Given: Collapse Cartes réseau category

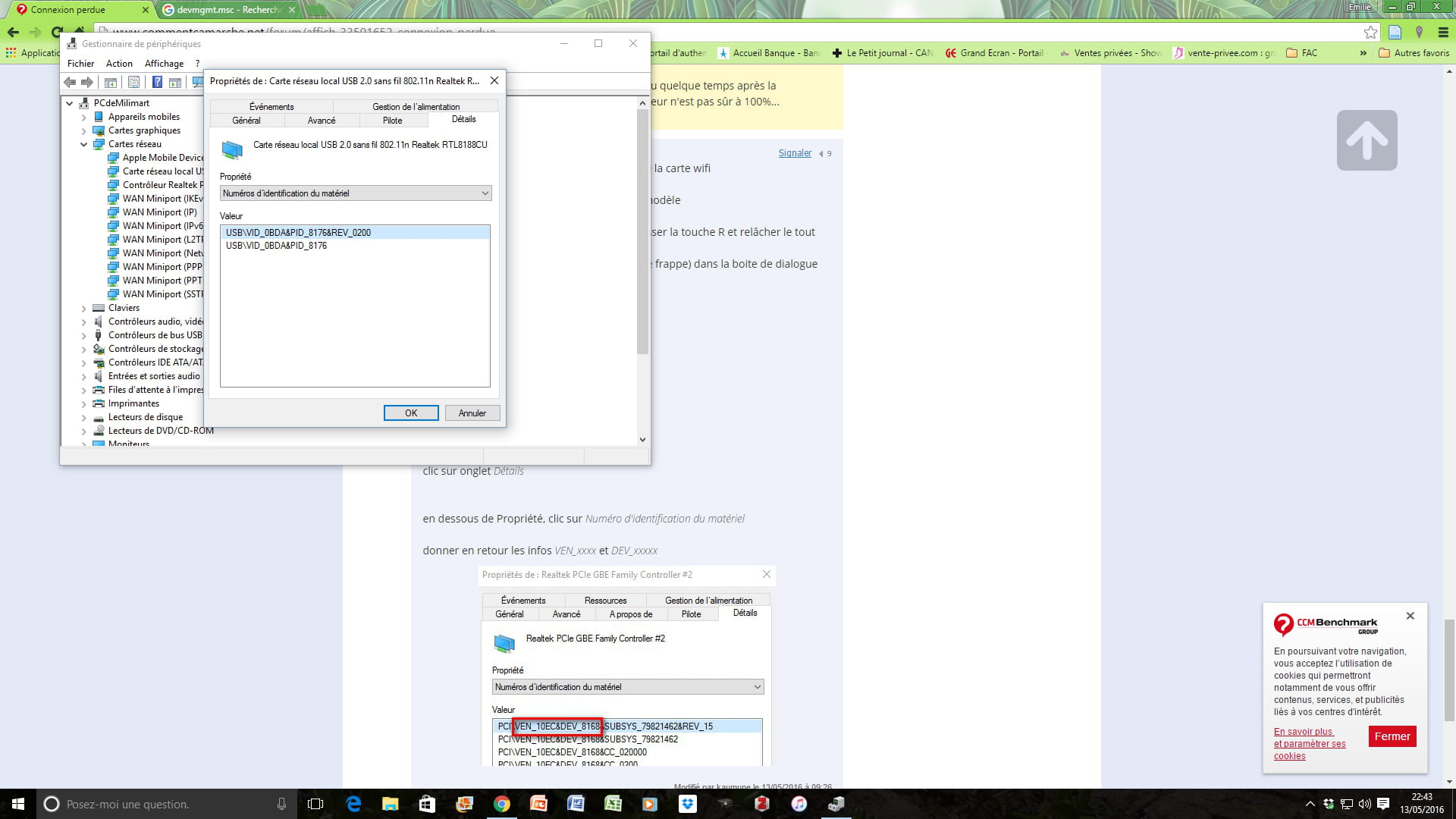Looking at the screenshot, I should (84, 144).
